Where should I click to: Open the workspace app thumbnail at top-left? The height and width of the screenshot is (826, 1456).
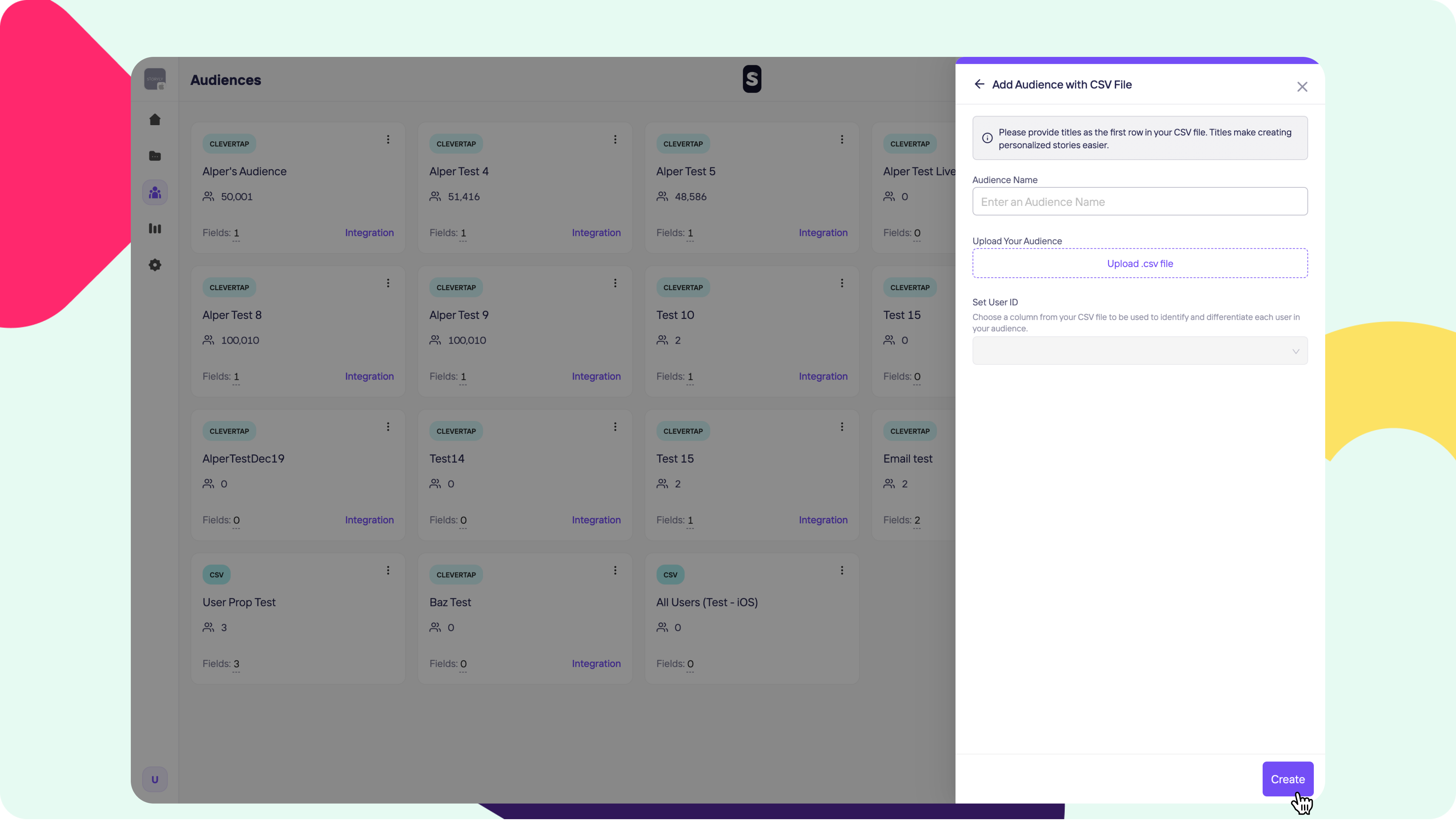click(155, 79)
